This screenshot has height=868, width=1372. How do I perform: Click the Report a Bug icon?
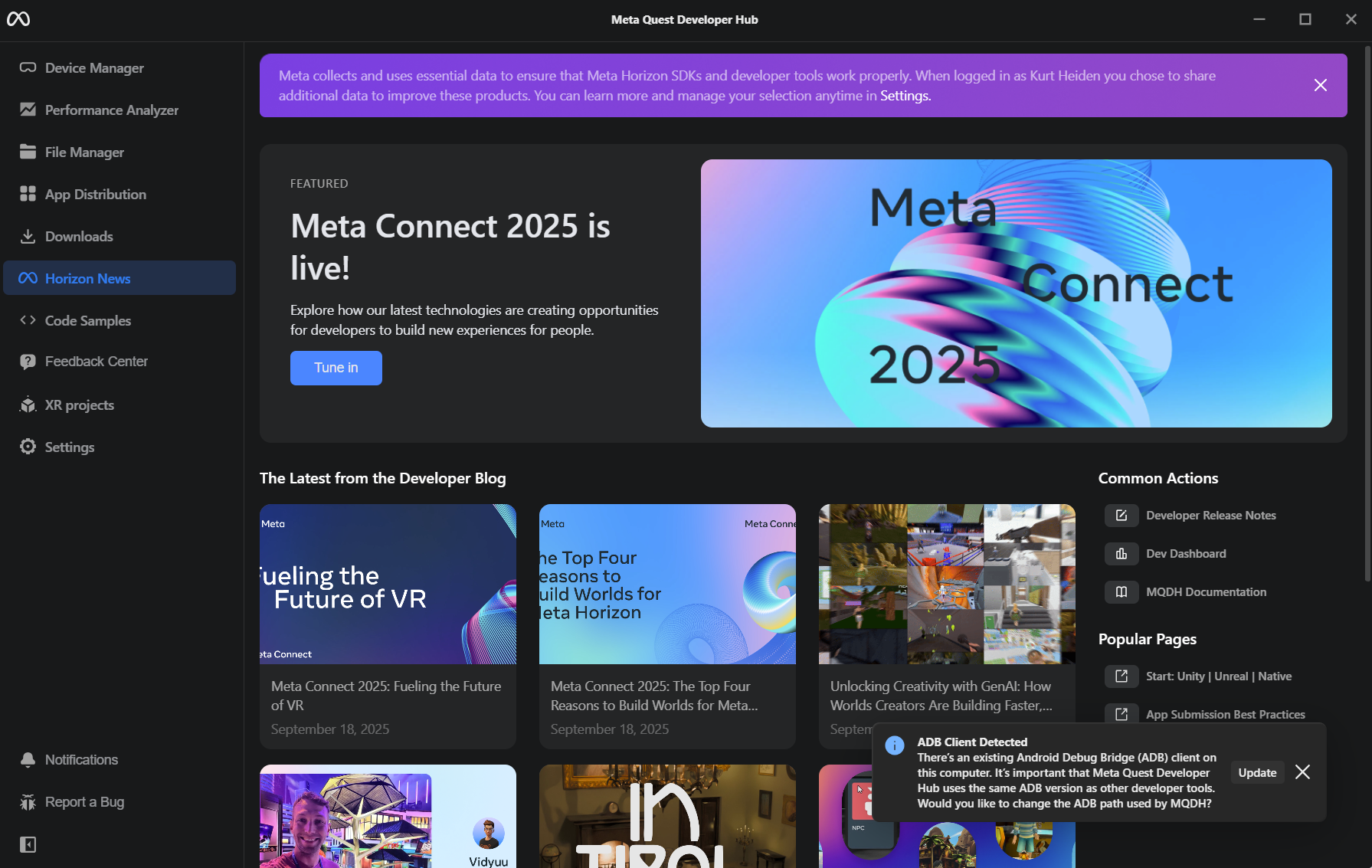[x=28, y=802]
